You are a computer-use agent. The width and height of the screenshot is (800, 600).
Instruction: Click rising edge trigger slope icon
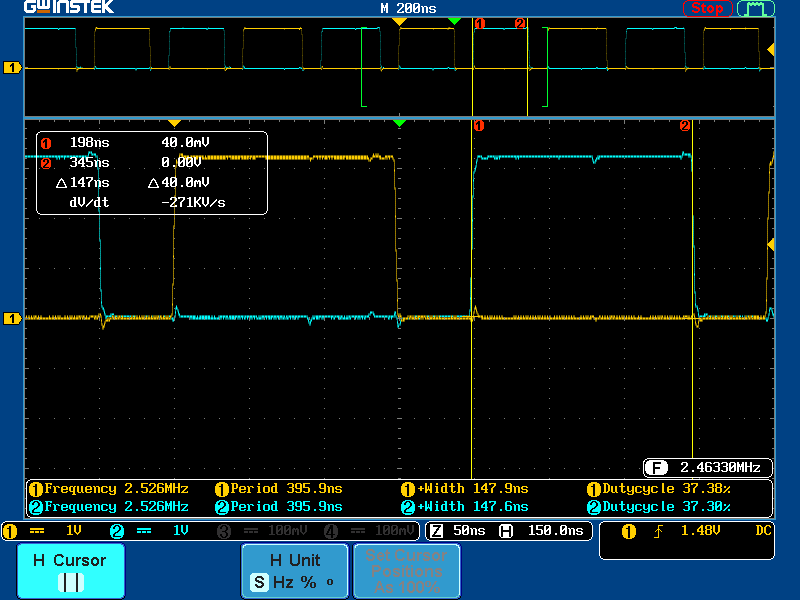pos(658,532)
